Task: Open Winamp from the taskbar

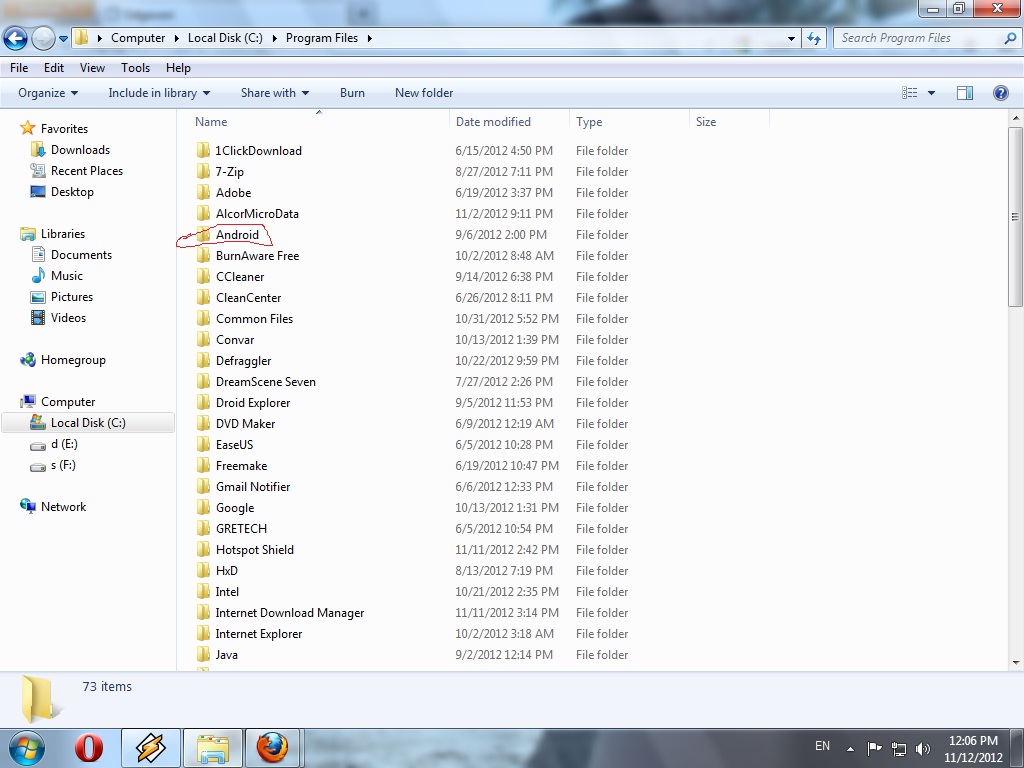Action: click(x=150, y=748)
